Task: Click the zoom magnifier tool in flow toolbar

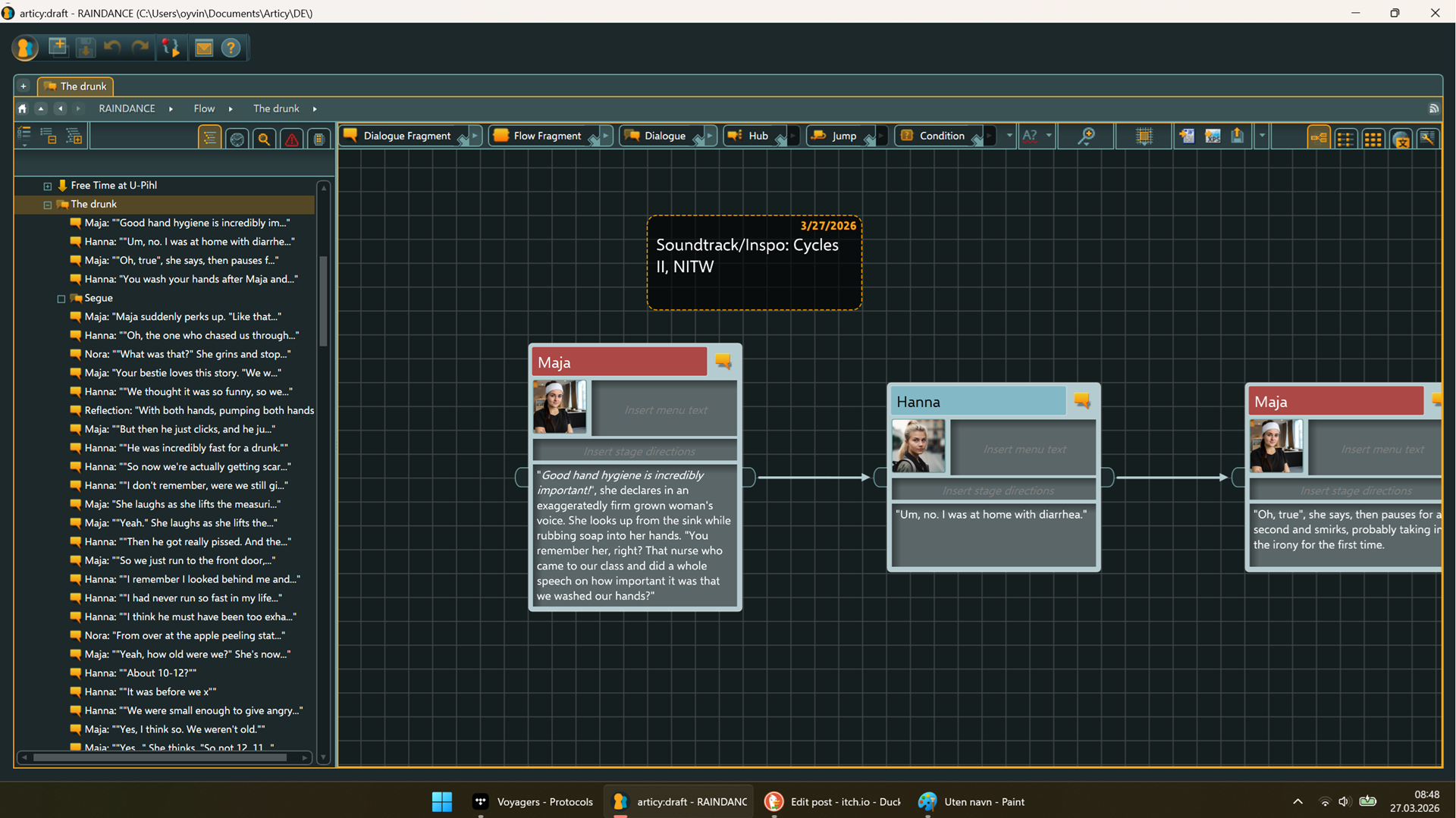Action: (1086, 136)
